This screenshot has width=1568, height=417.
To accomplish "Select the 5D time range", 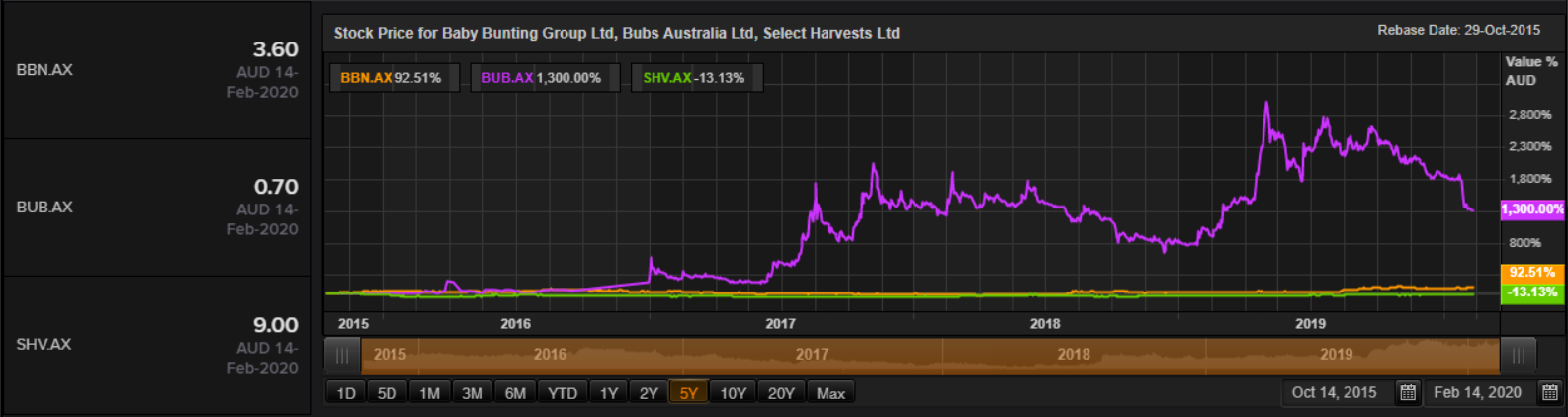I will pos(387,393).
